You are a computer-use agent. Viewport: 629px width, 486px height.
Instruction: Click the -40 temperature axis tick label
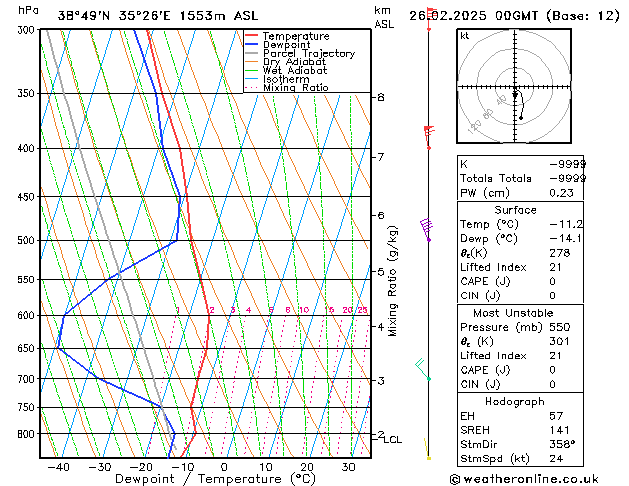coord(59,467)
